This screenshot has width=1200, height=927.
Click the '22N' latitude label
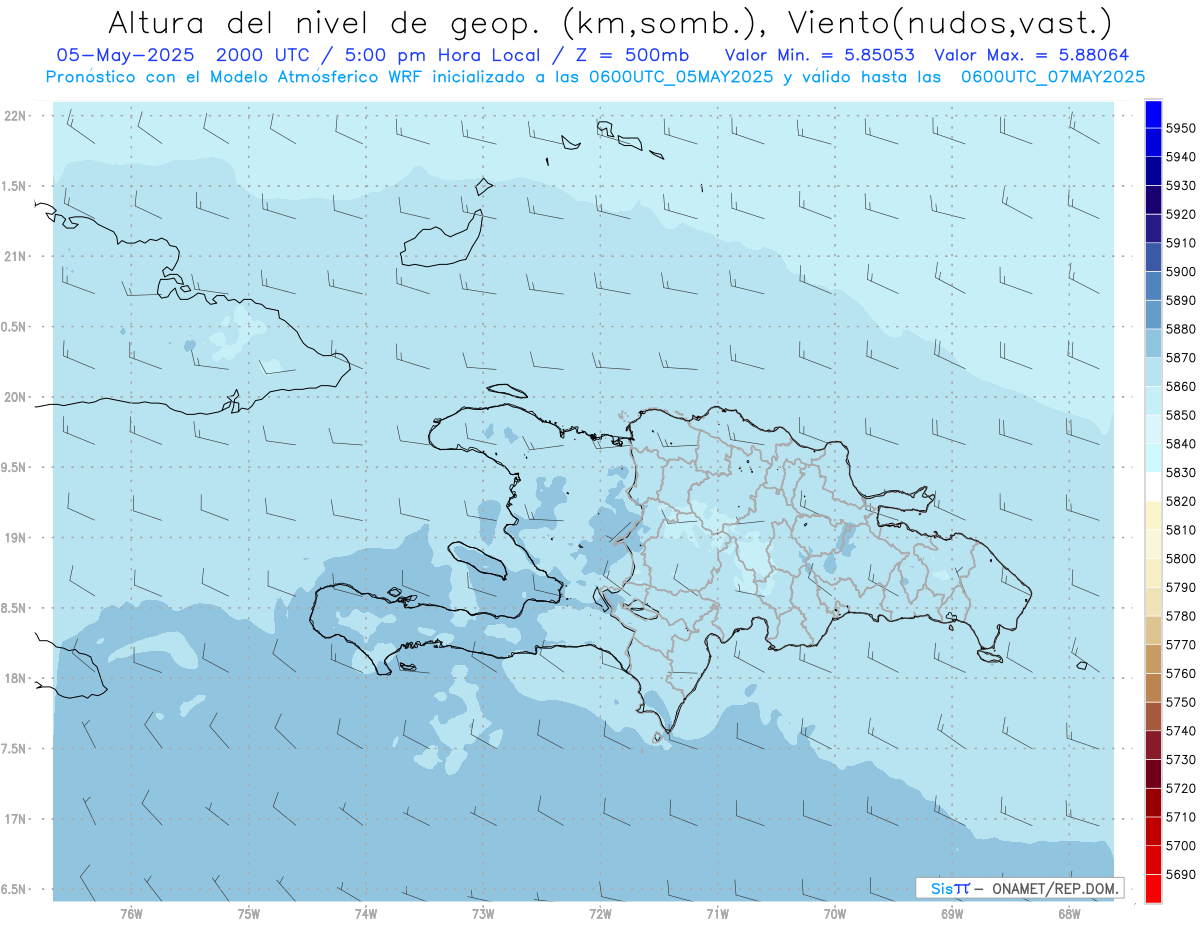click(15, 116)
